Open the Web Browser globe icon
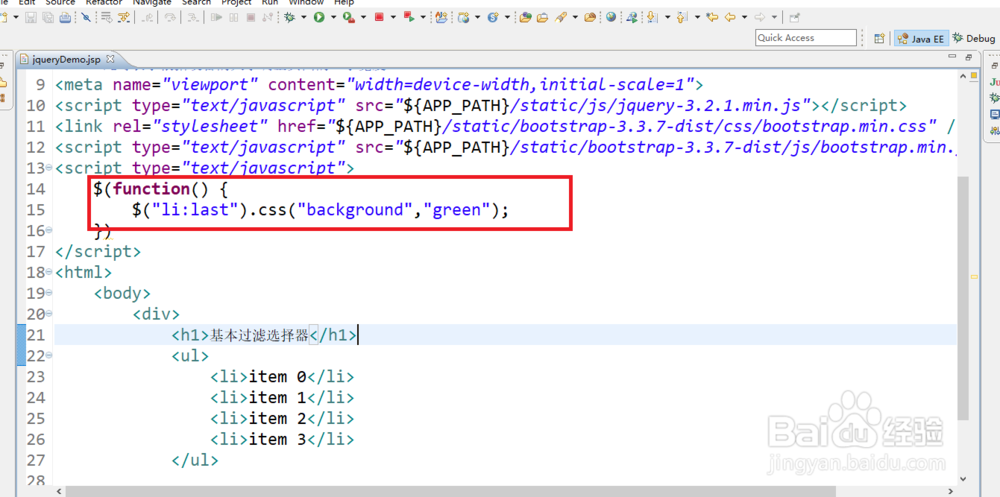Screen dimensions: 1000x497 tap(611, 17)
